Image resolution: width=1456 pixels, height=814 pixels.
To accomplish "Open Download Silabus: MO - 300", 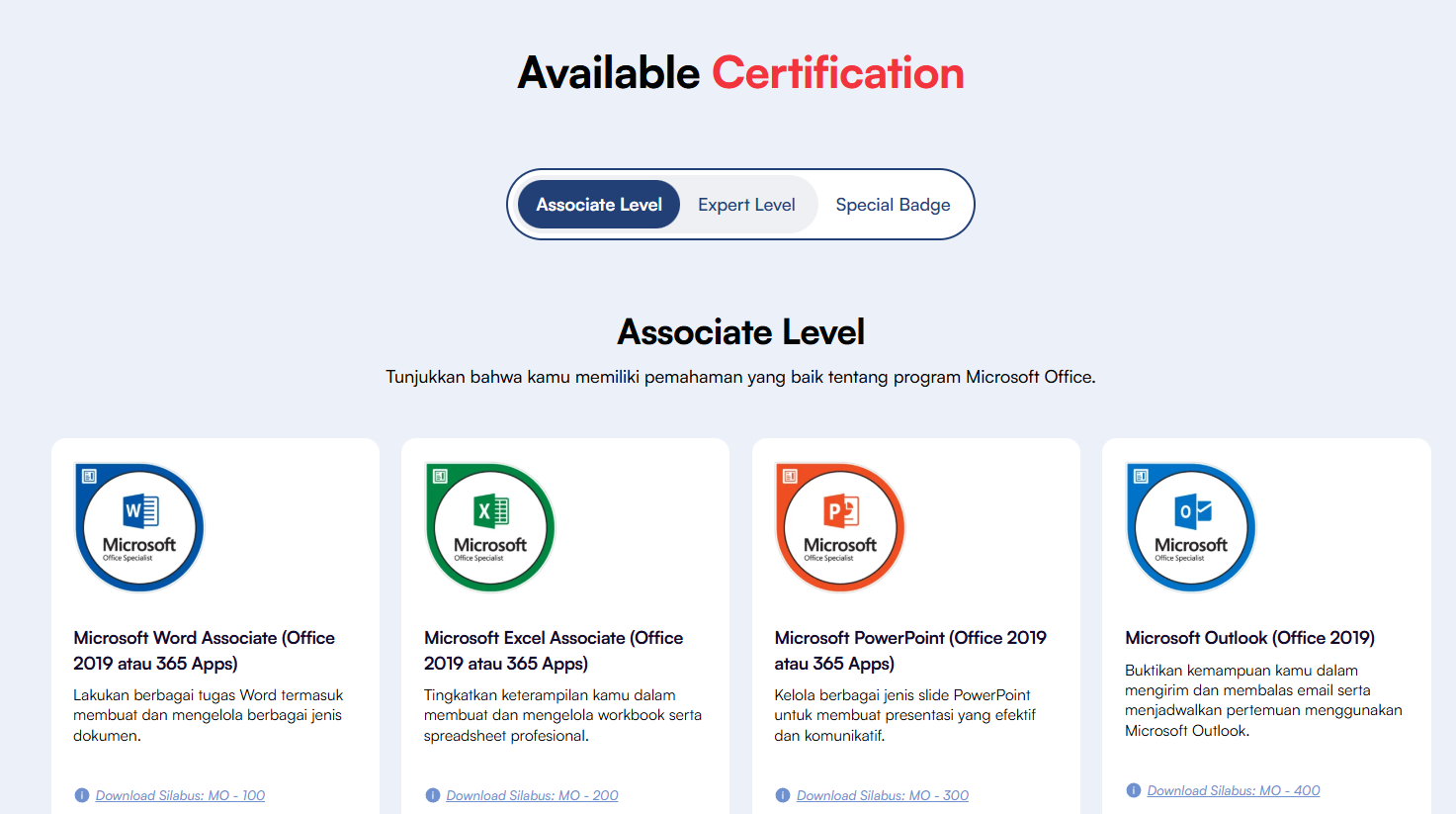I will point(882,795).
